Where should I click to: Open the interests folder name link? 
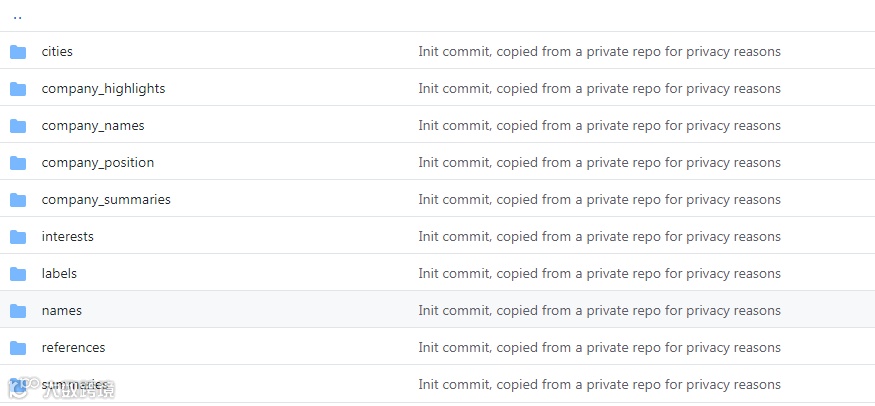coord(67,237)
